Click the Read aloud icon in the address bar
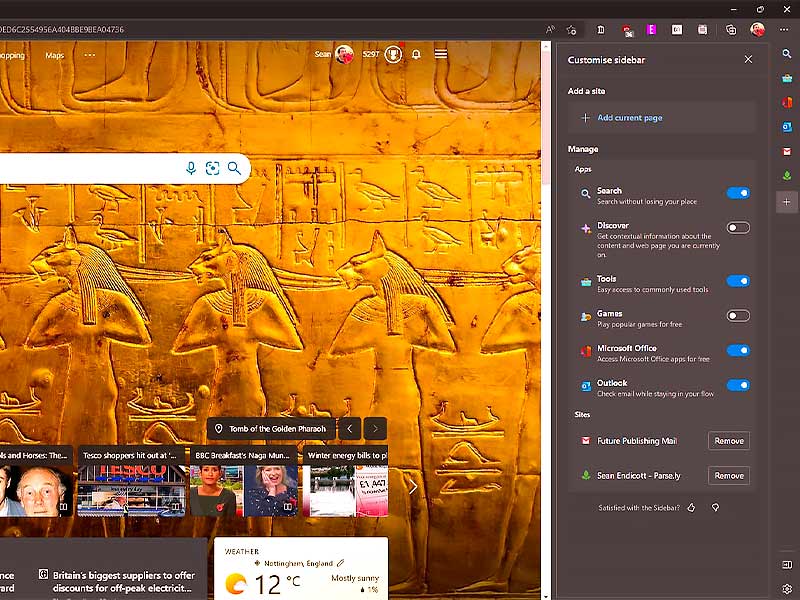The width and height of the screenshot is (800, 600). click(550, 30)
